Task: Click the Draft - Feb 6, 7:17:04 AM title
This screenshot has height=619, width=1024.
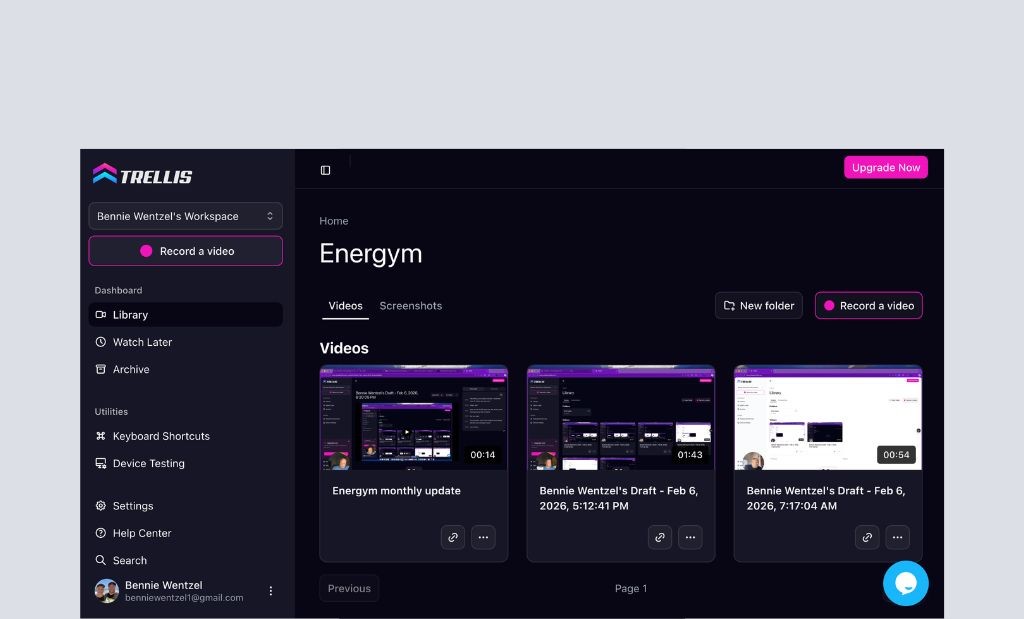Action: click(x=826, y=498)
